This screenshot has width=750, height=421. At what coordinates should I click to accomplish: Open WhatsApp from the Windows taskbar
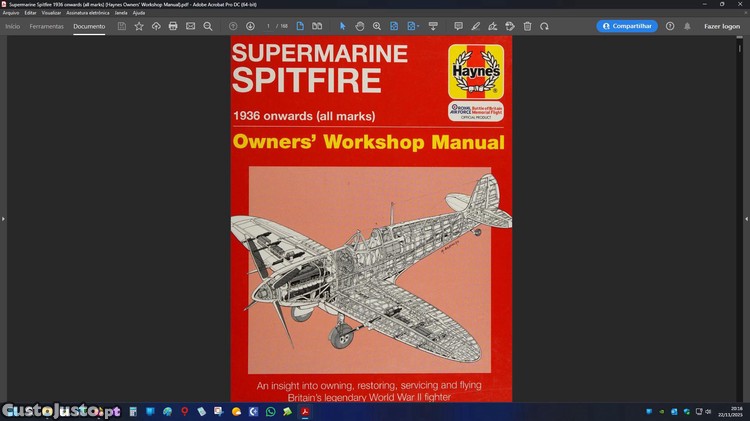(270, 411)
